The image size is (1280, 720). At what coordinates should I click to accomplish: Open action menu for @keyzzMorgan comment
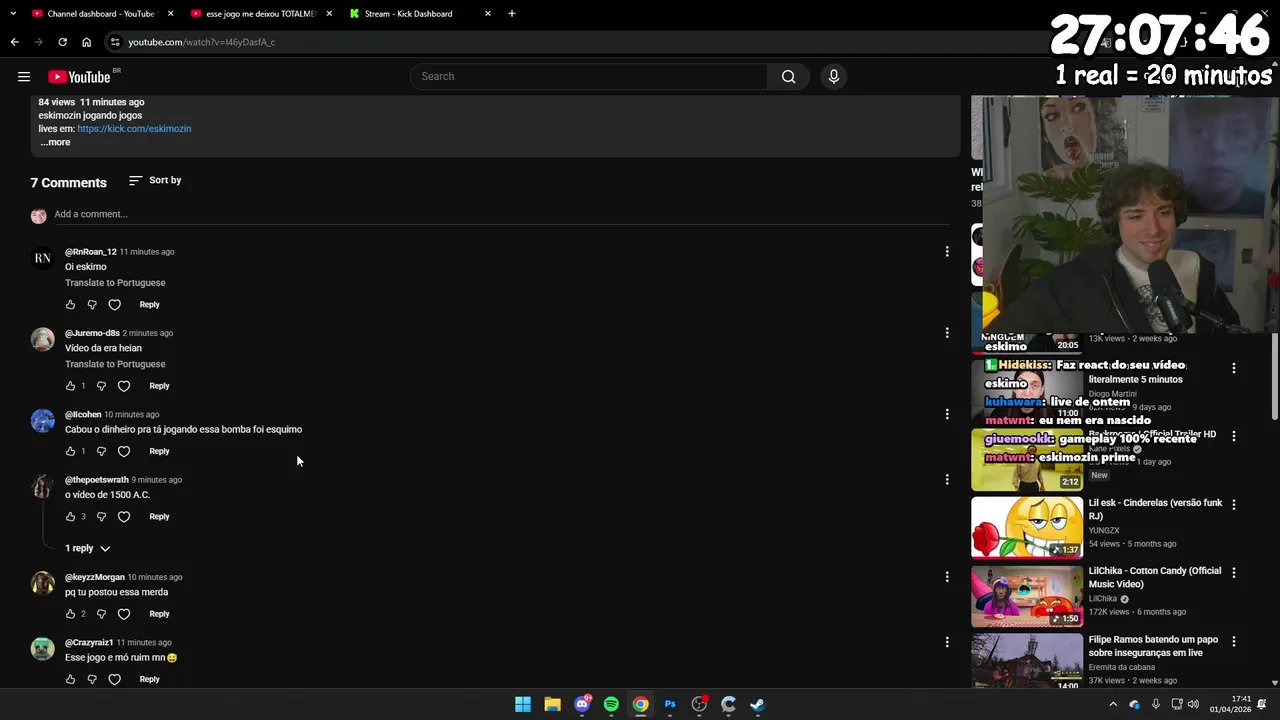[947, 577]
